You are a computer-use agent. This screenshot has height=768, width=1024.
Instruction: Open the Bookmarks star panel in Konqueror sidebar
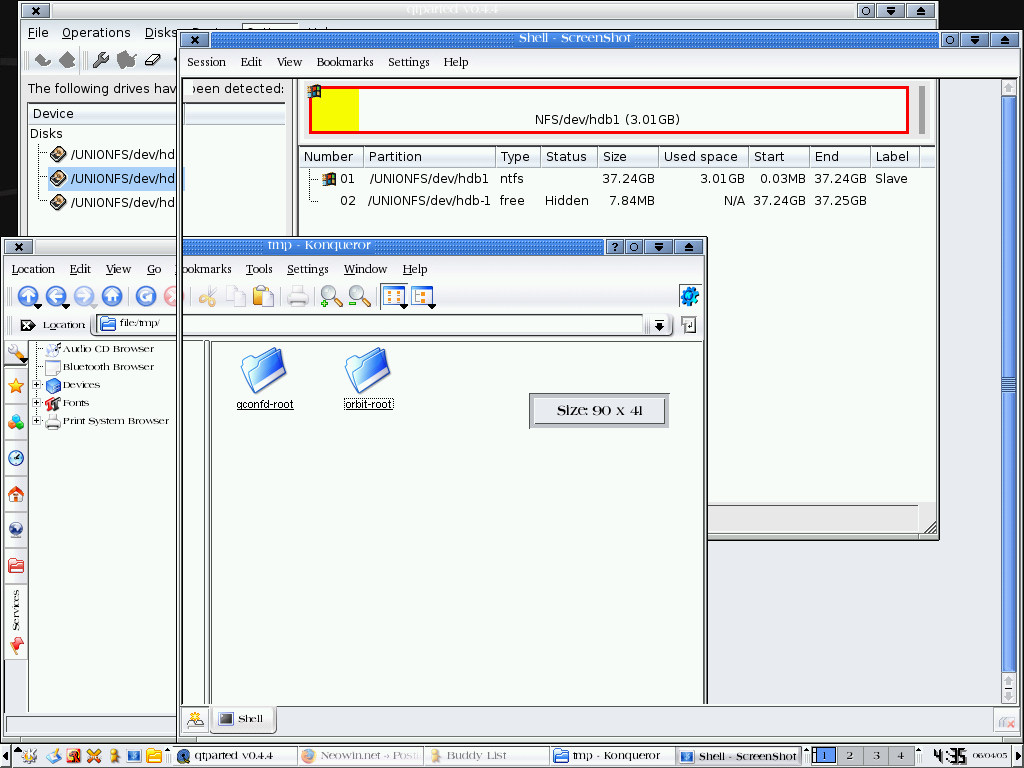[x=16, y=386]
